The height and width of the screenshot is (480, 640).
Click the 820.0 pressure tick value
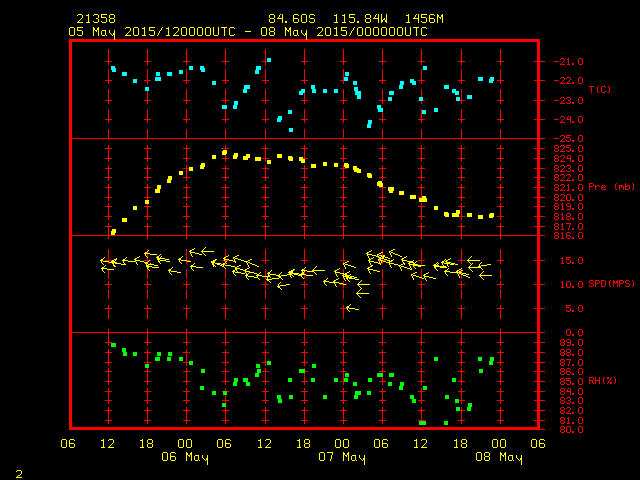coord(569,197)
